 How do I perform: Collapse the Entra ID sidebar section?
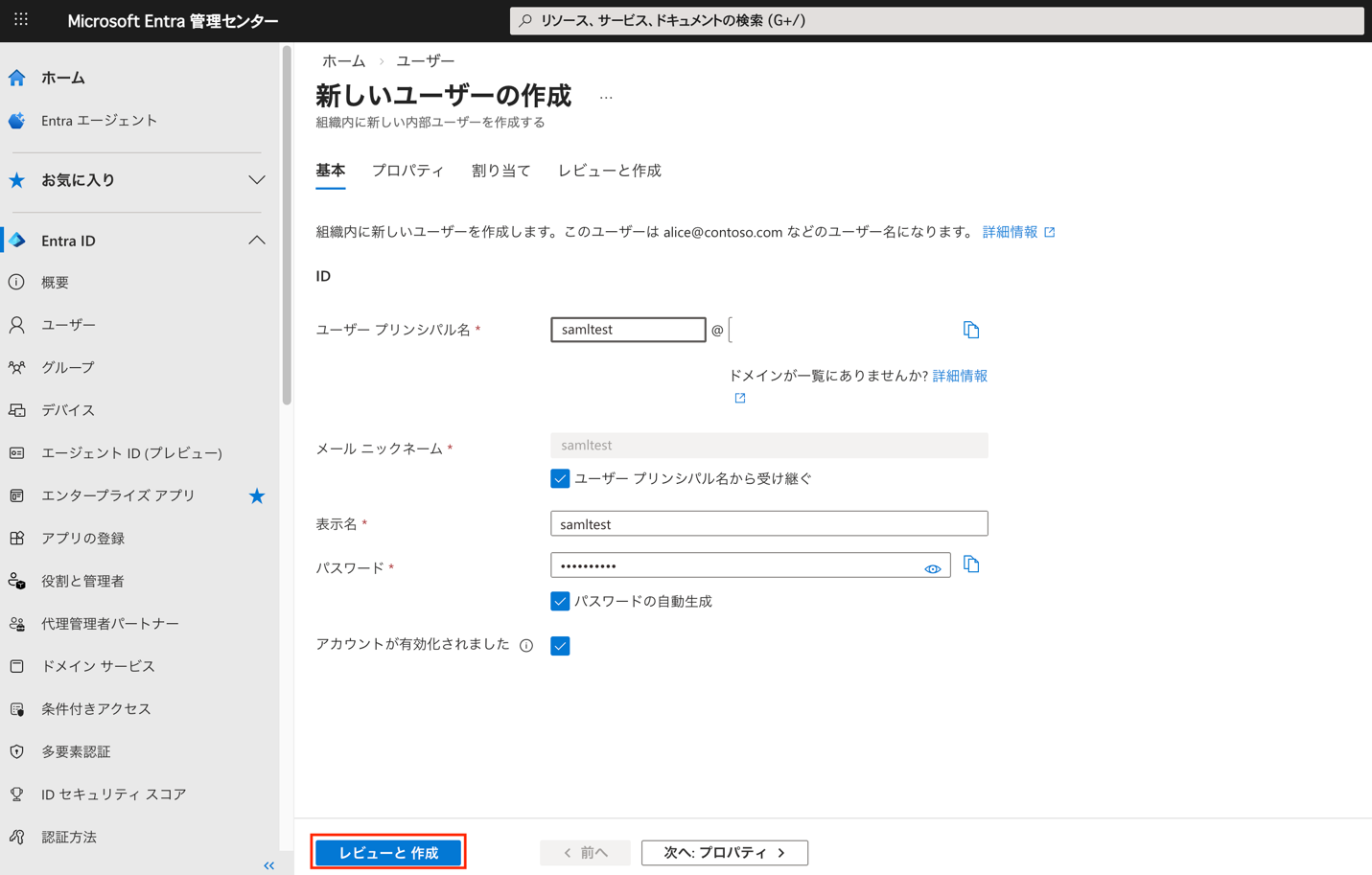tap(256, 241)
